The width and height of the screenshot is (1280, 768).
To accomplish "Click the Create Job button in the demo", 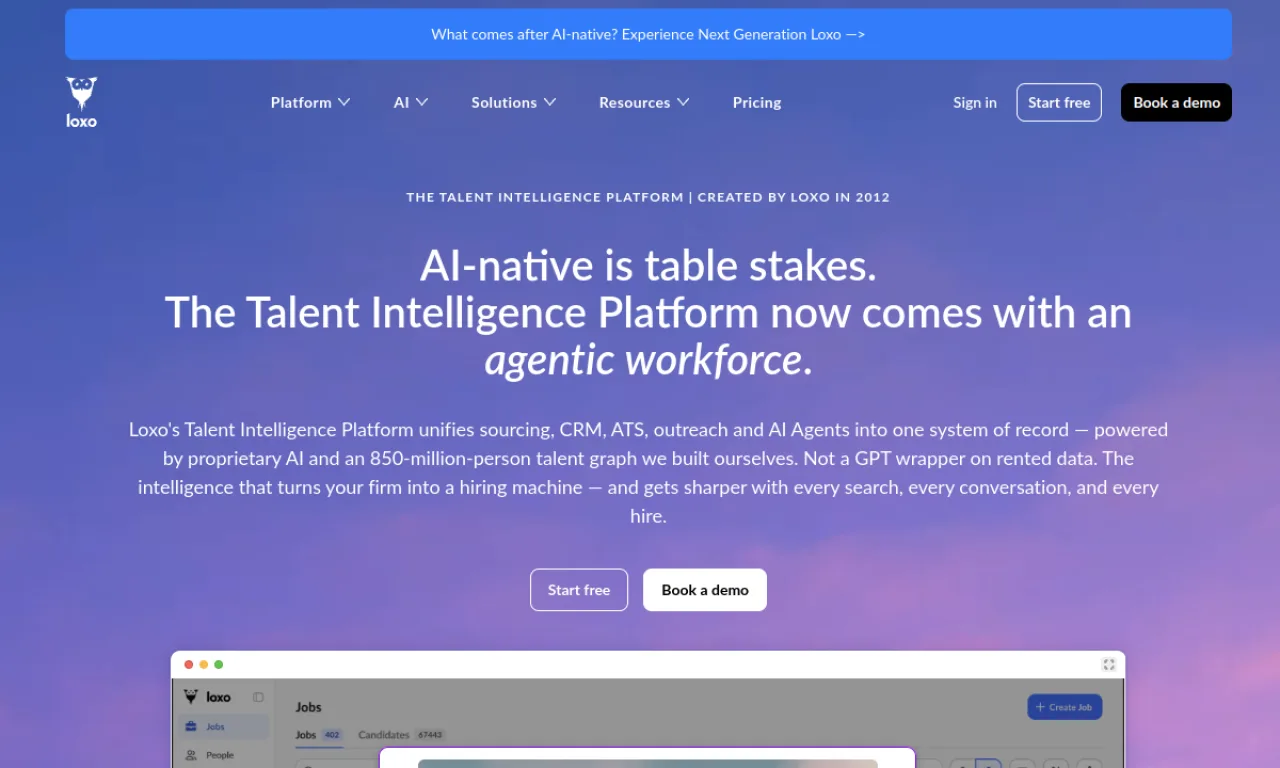I will click(x=1065, y=707).
